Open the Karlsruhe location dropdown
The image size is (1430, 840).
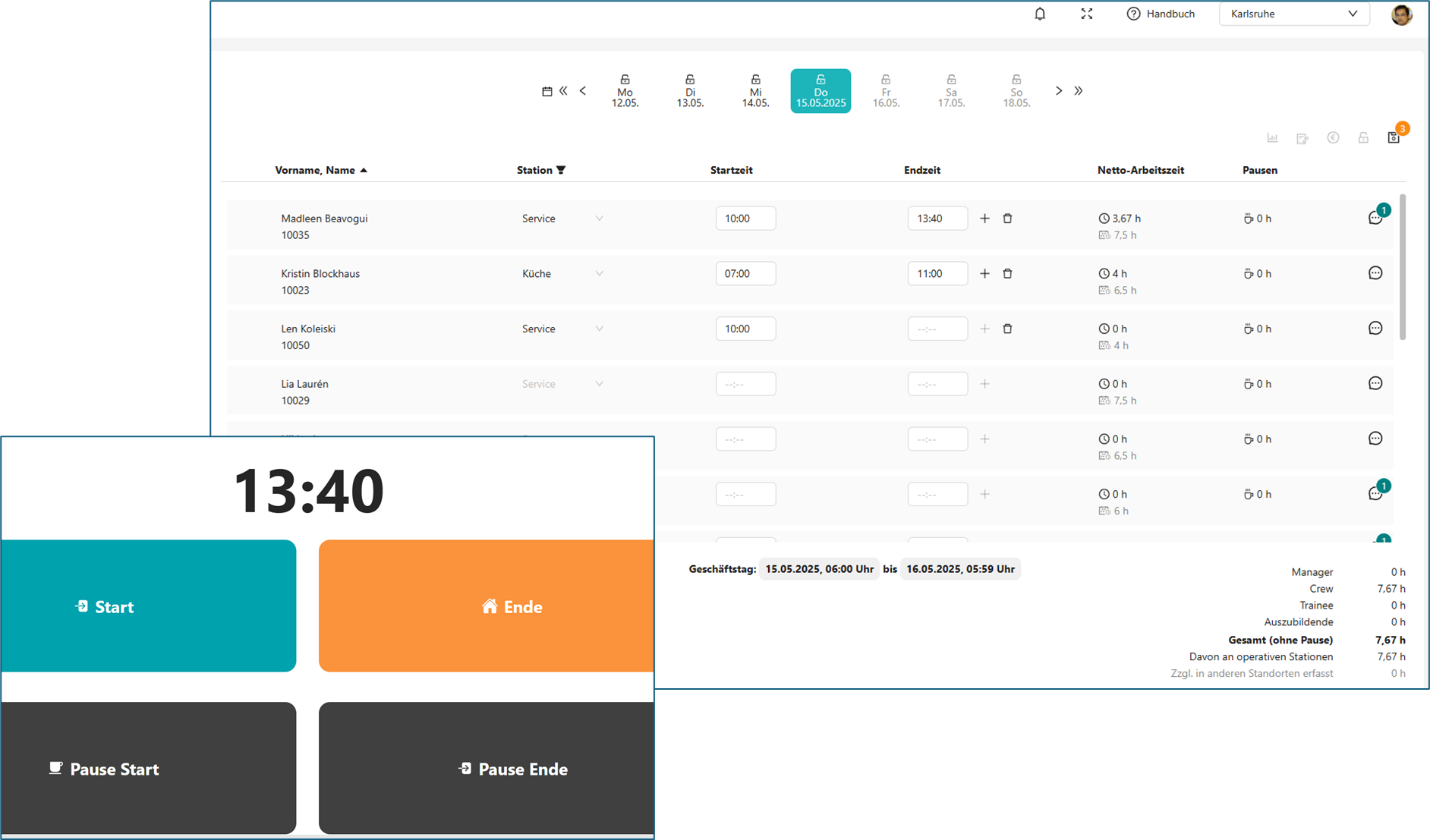point(1293,14)
